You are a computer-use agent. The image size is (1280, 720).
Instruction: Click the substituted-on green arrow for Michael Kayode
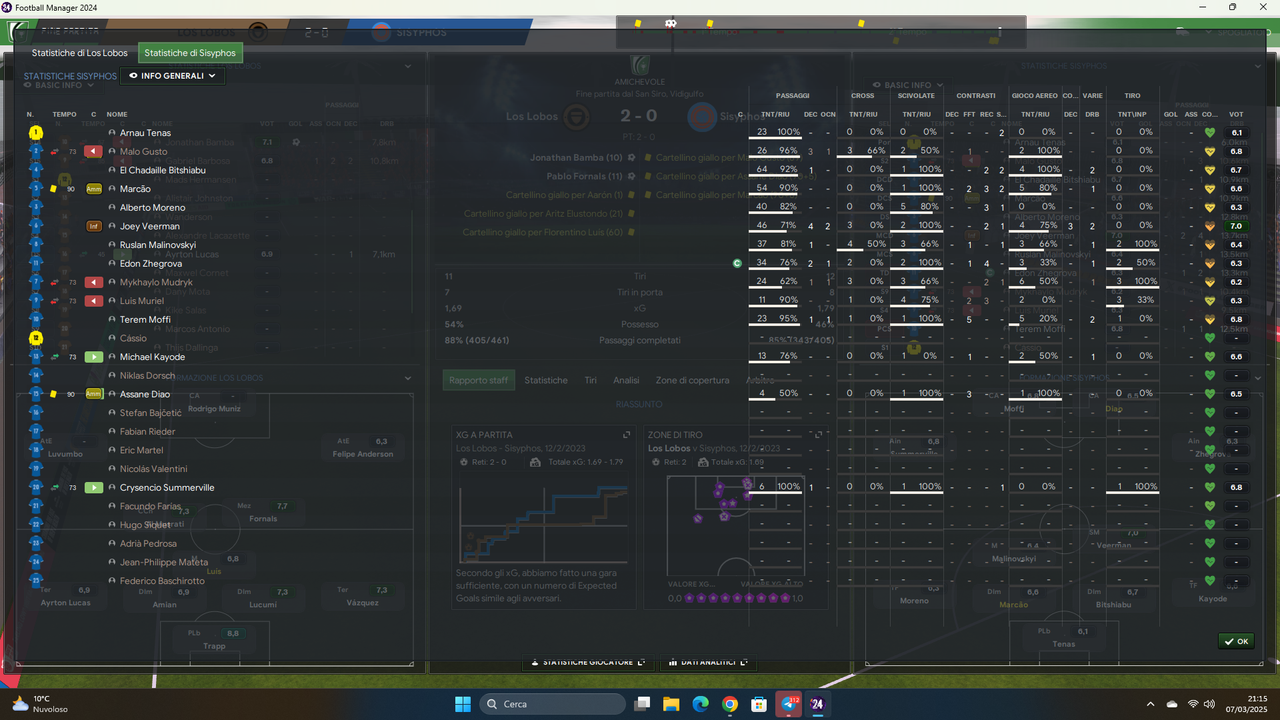93,357
